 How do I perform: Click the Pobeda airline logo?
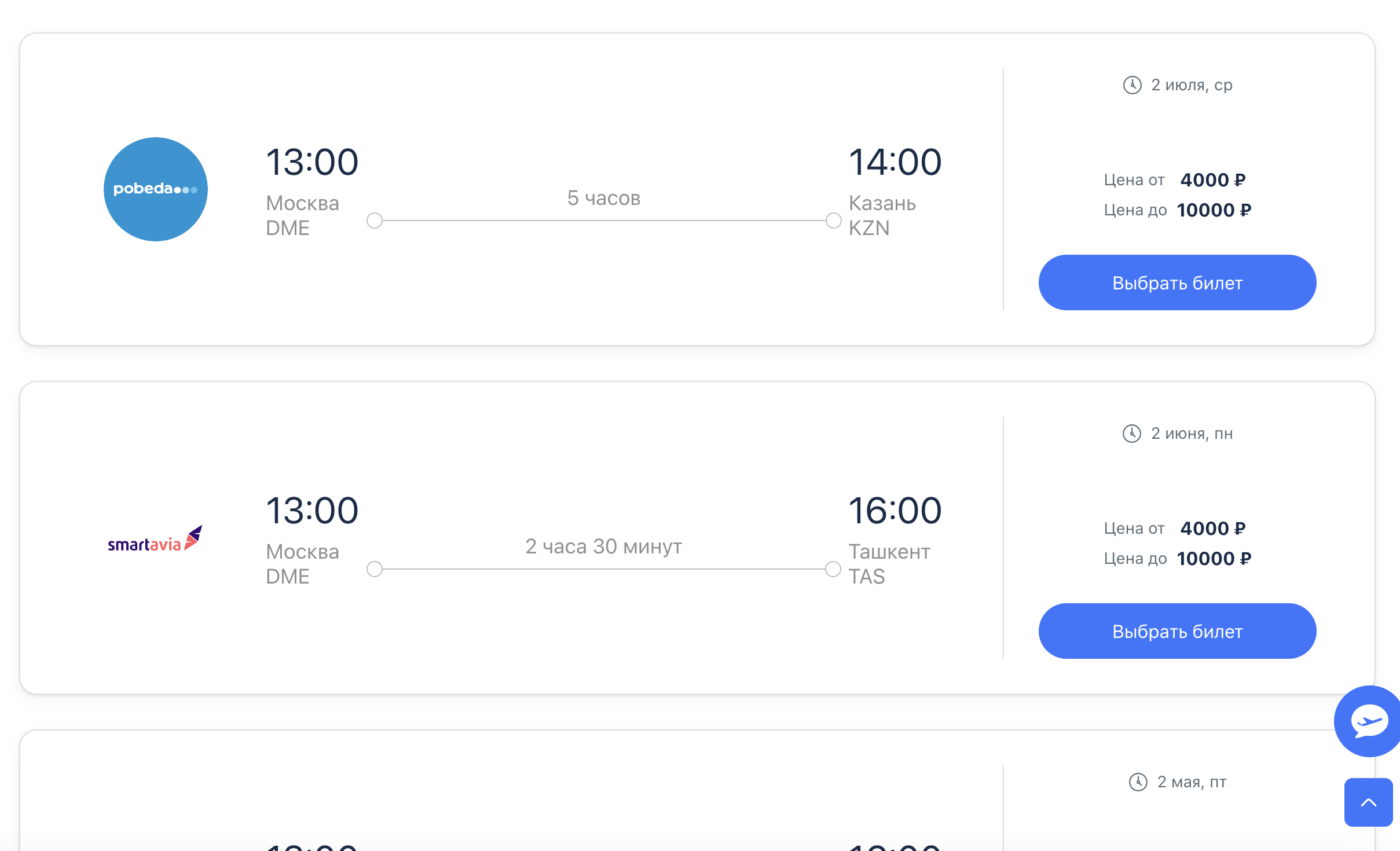155,189
